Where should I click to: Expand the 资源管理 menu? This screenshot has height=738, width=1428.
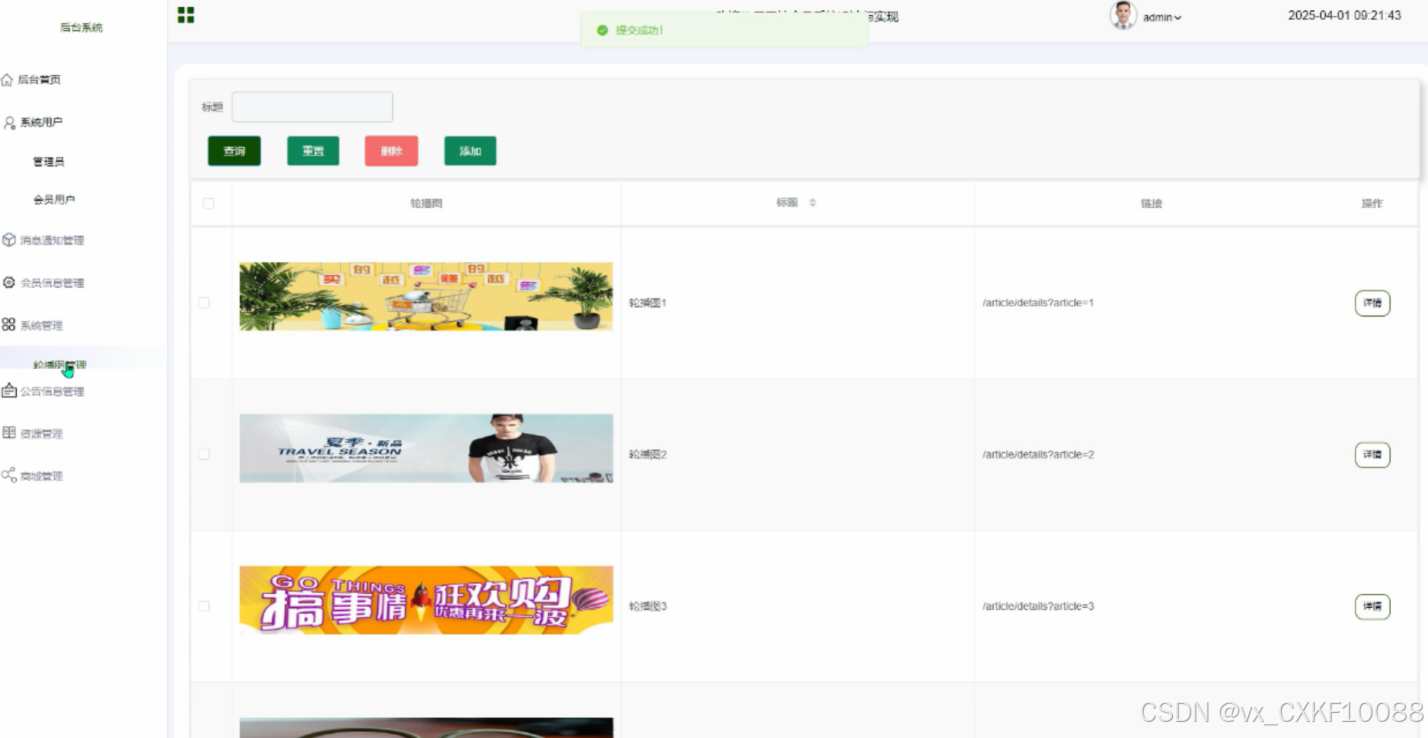(41, 433)
